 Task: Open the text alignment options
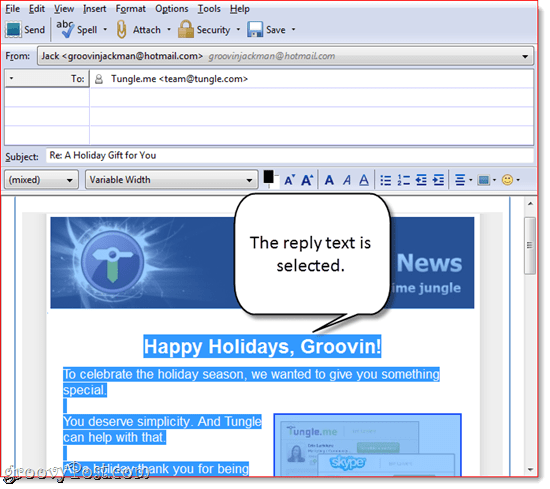pyautogui.click(x=463, y=180)
